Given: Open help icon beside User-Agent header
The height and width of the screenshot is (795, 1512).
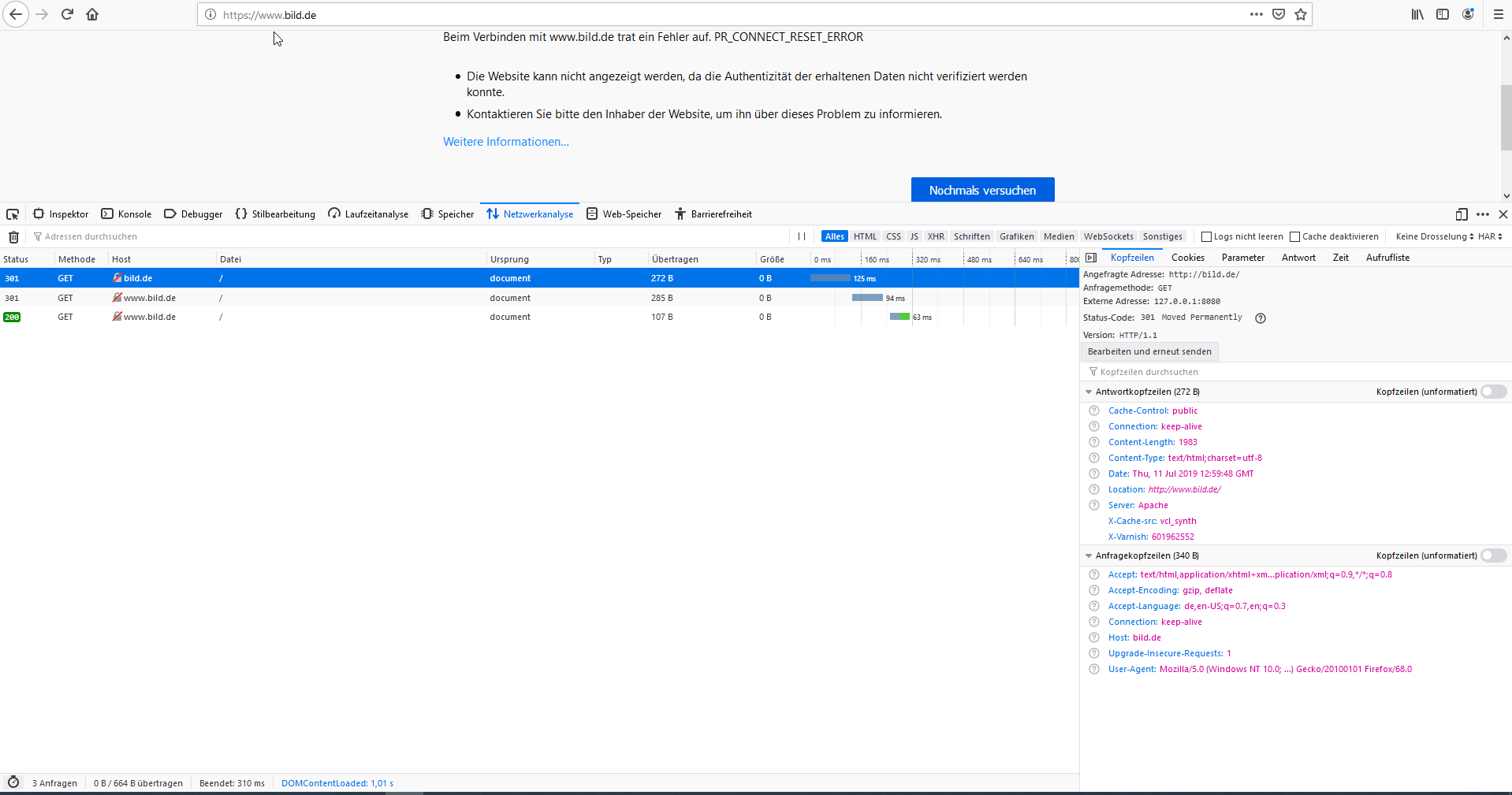Looking at the screenshot, I should [x=1094, y=669].
